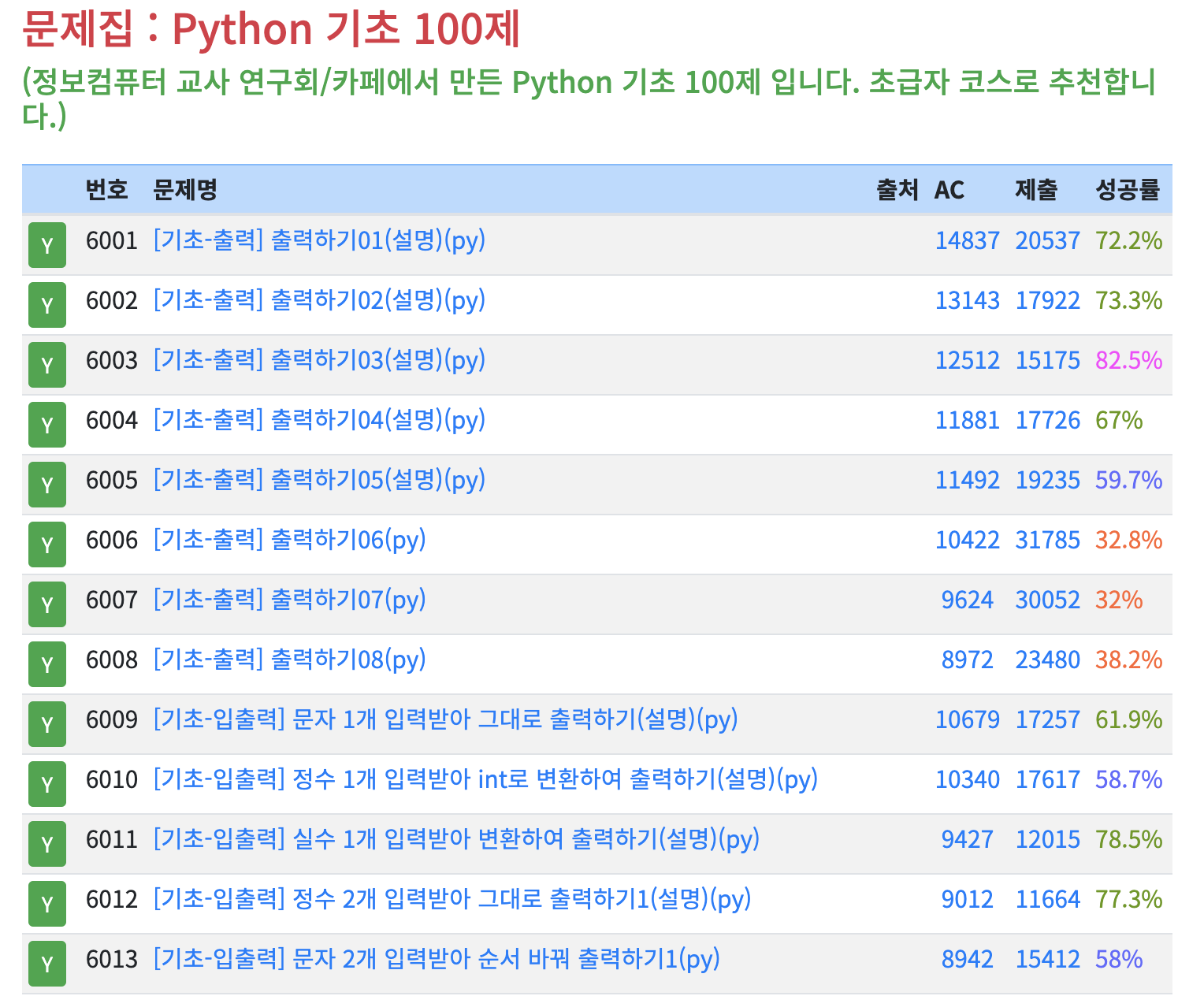Click the 제출 column header
1204x996 pixels.
(x=1036, y=190)
